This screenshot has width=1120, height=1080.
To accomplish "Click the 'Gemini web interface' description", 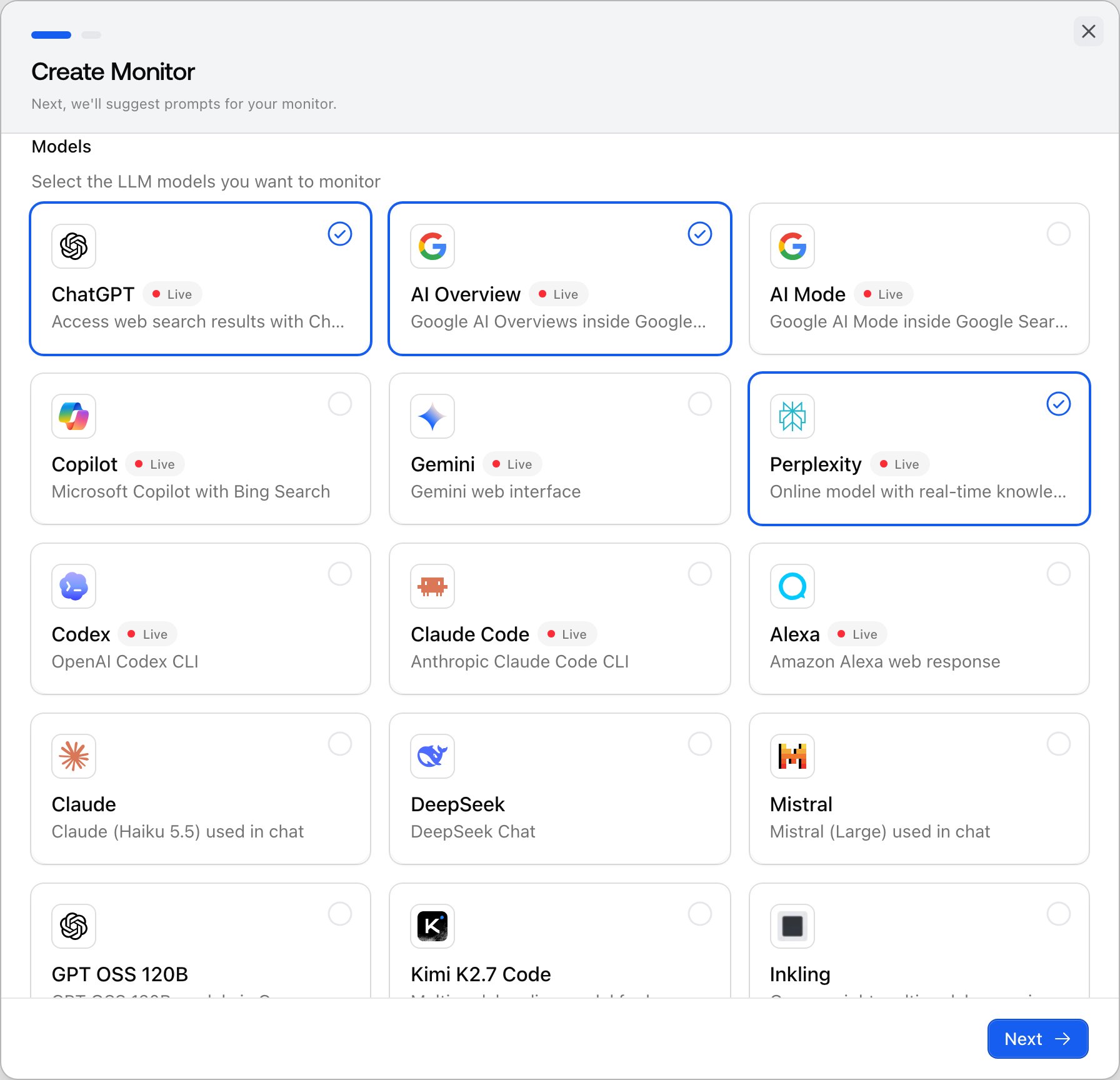I will [x=496, y=492].
